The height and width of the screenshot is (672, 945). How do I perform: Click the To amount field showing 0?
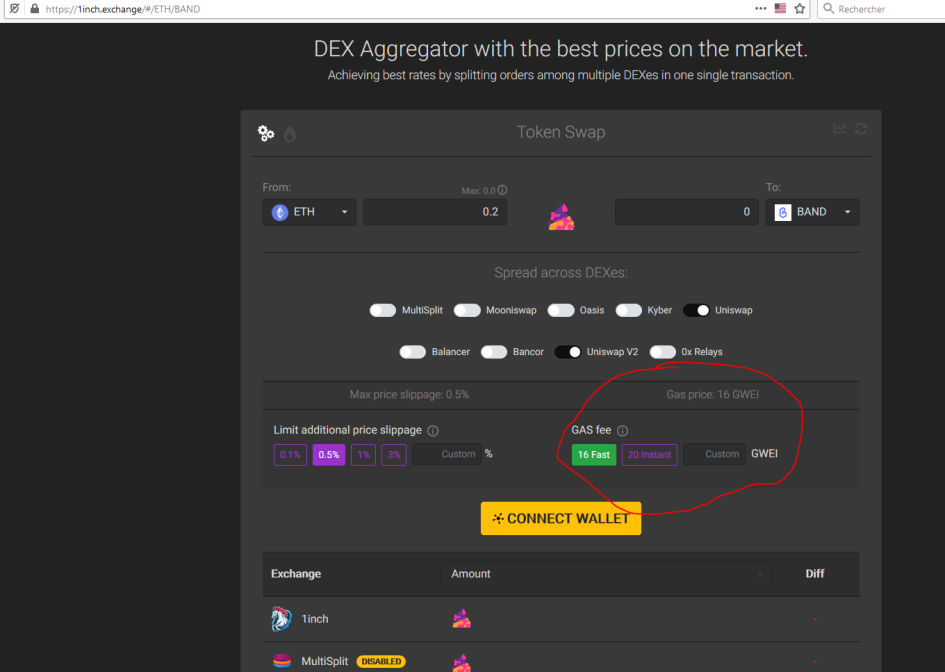[x=686, y=212]
